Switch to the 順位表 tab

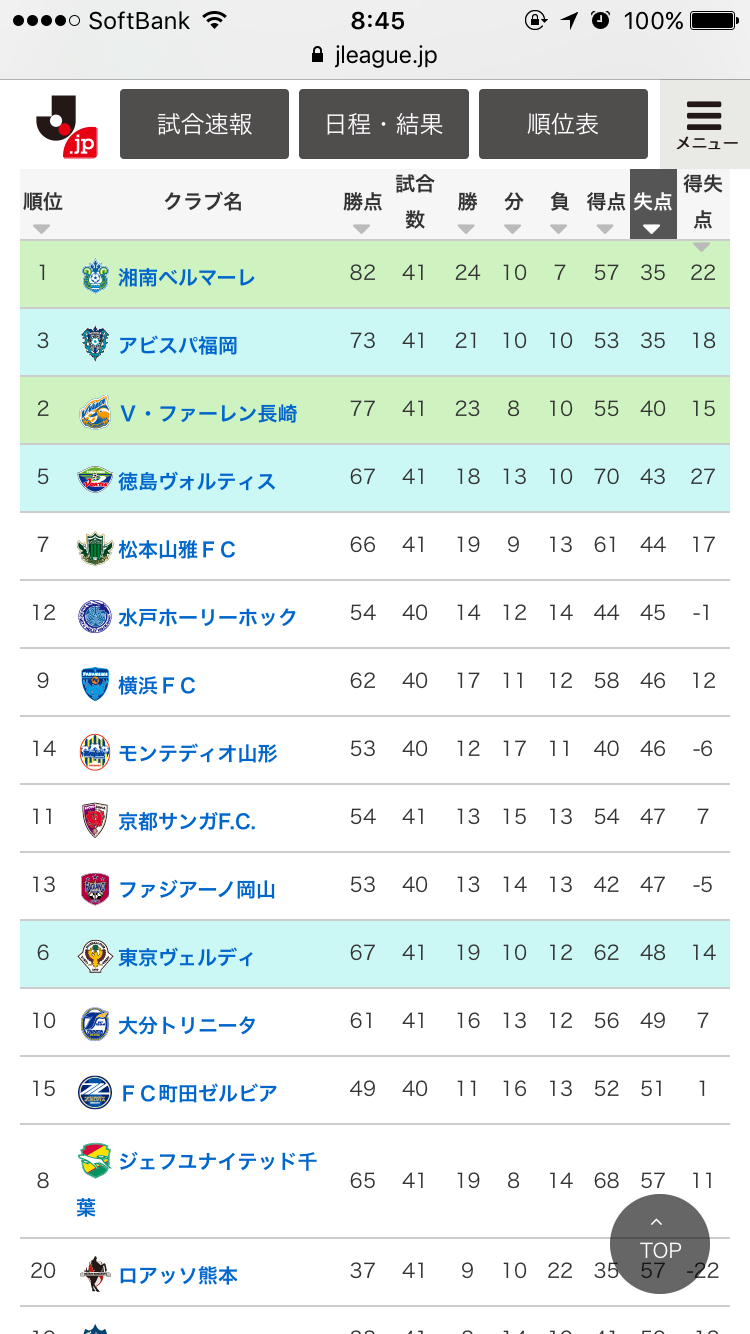point(563,124)
